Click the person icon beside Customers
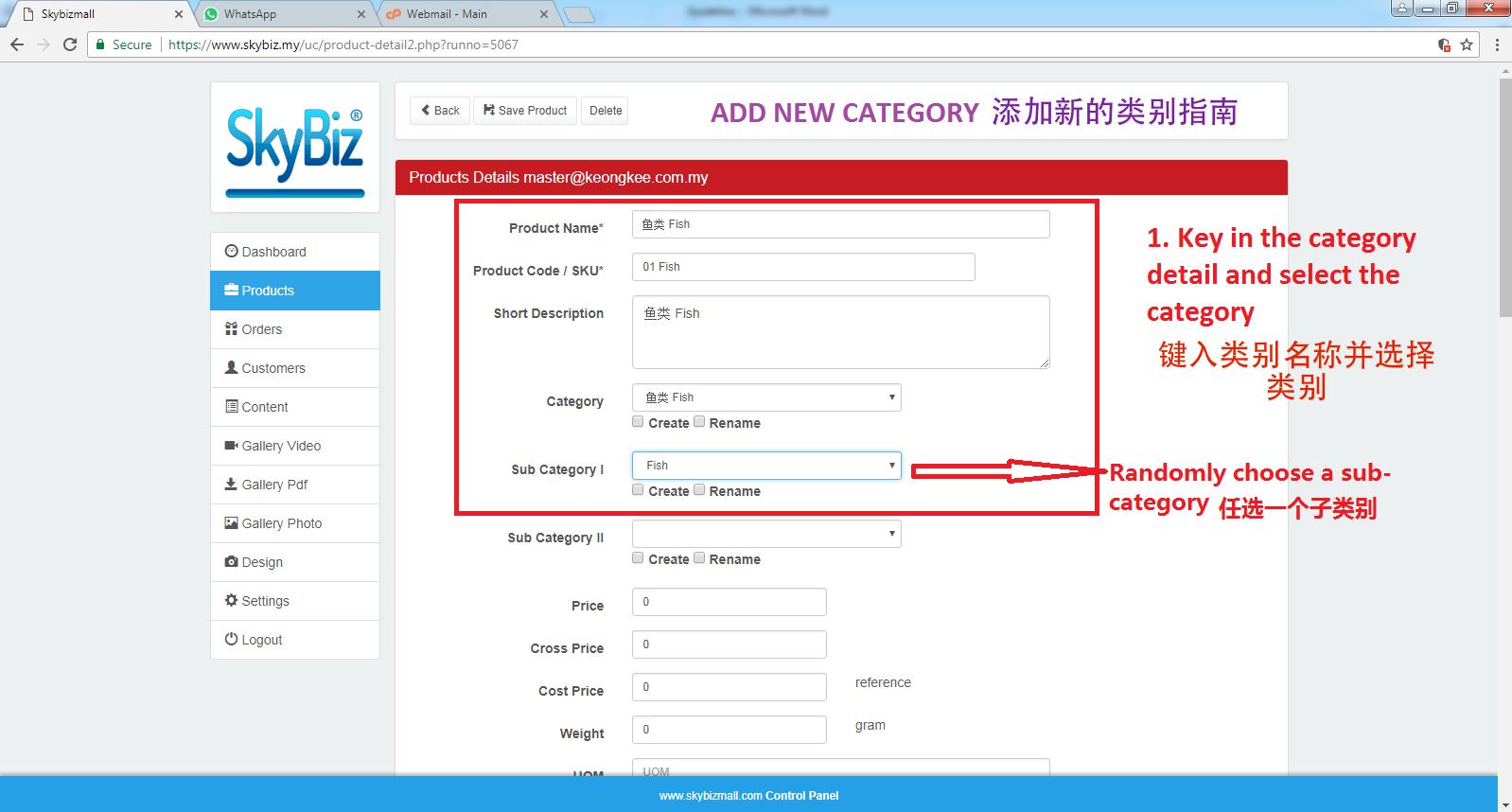Viewport: 1512px width, 812px height. [x=231, y=367]
